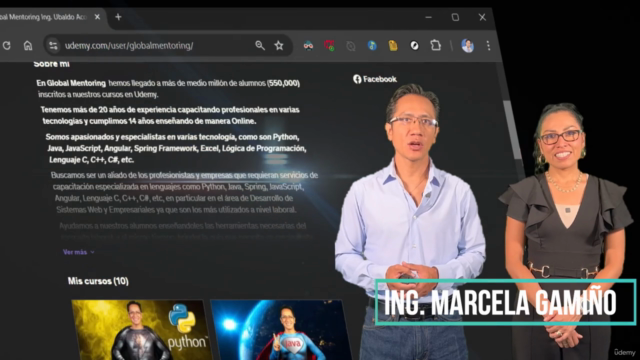640x360 pixels.
Task: Minimize the browser window
Action: 428,17
